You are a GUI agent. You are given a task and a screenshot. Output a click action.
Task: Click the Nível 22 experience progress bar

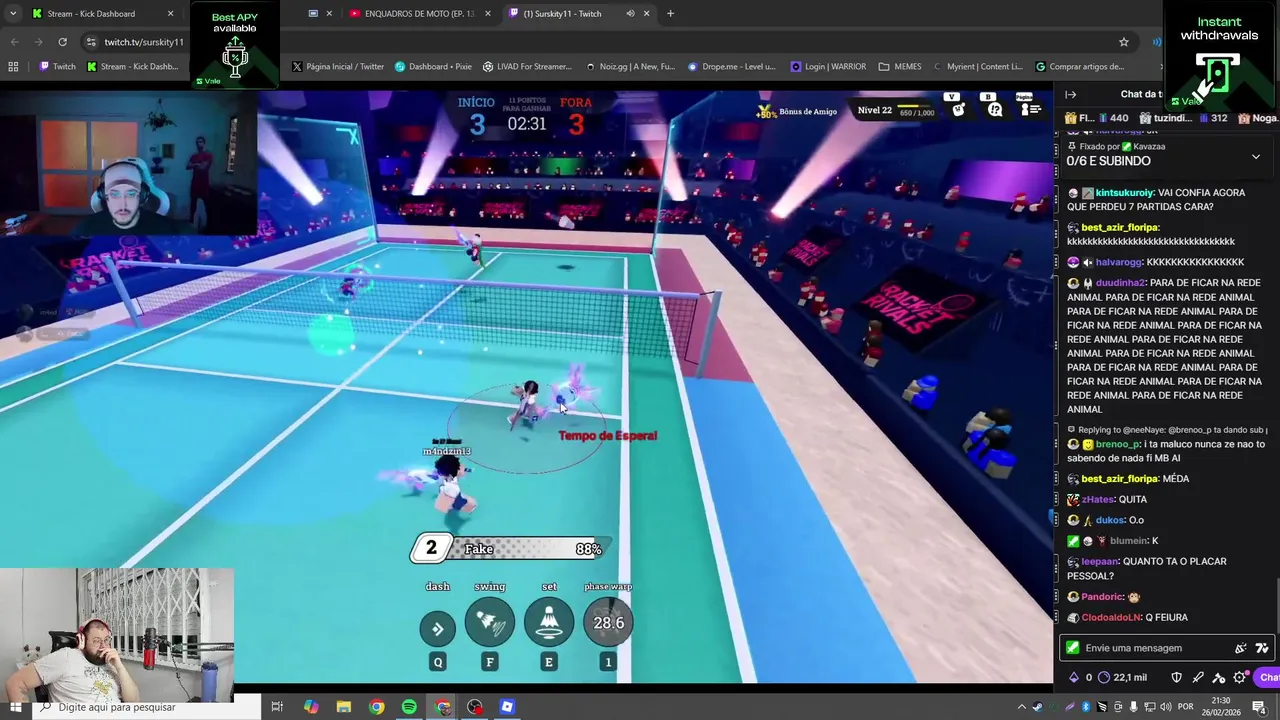[915, 106]
